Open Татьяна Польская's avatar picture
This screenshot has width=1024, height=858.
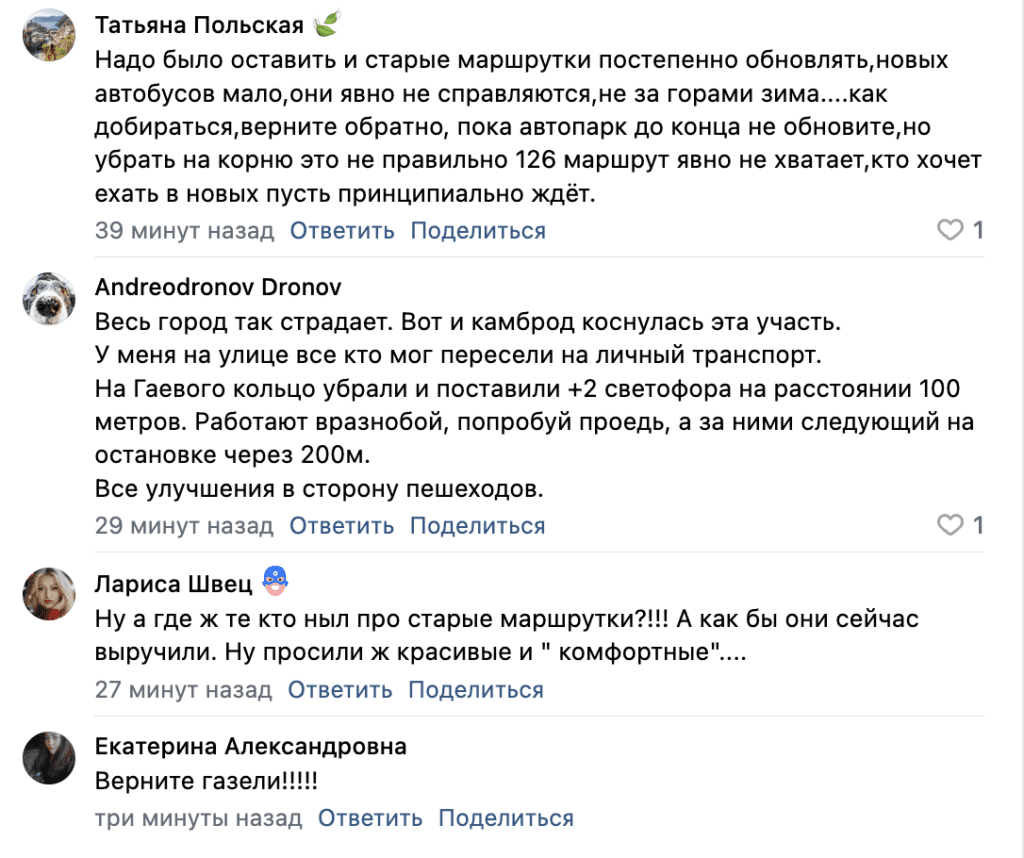[x=49, y=36]
